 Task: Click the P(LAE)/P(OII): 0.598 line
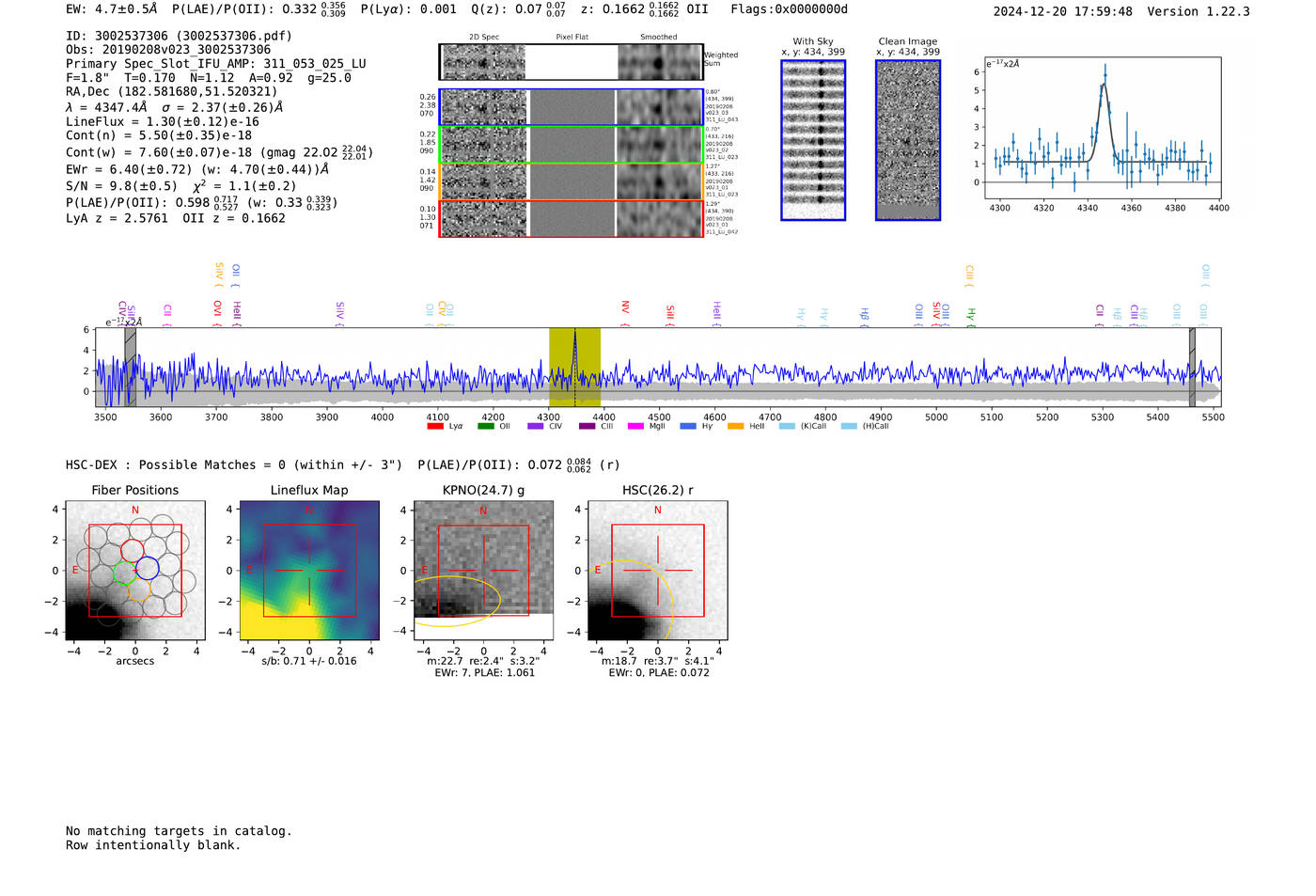(x=202, y=202)
